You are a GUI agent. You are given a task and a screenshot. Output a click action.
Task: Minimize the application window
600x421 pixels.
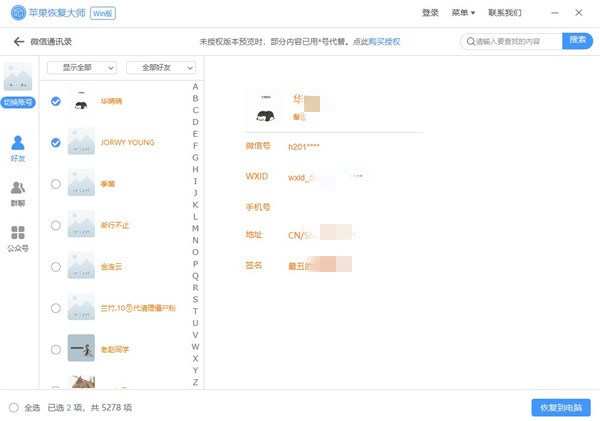coord(555,13)
